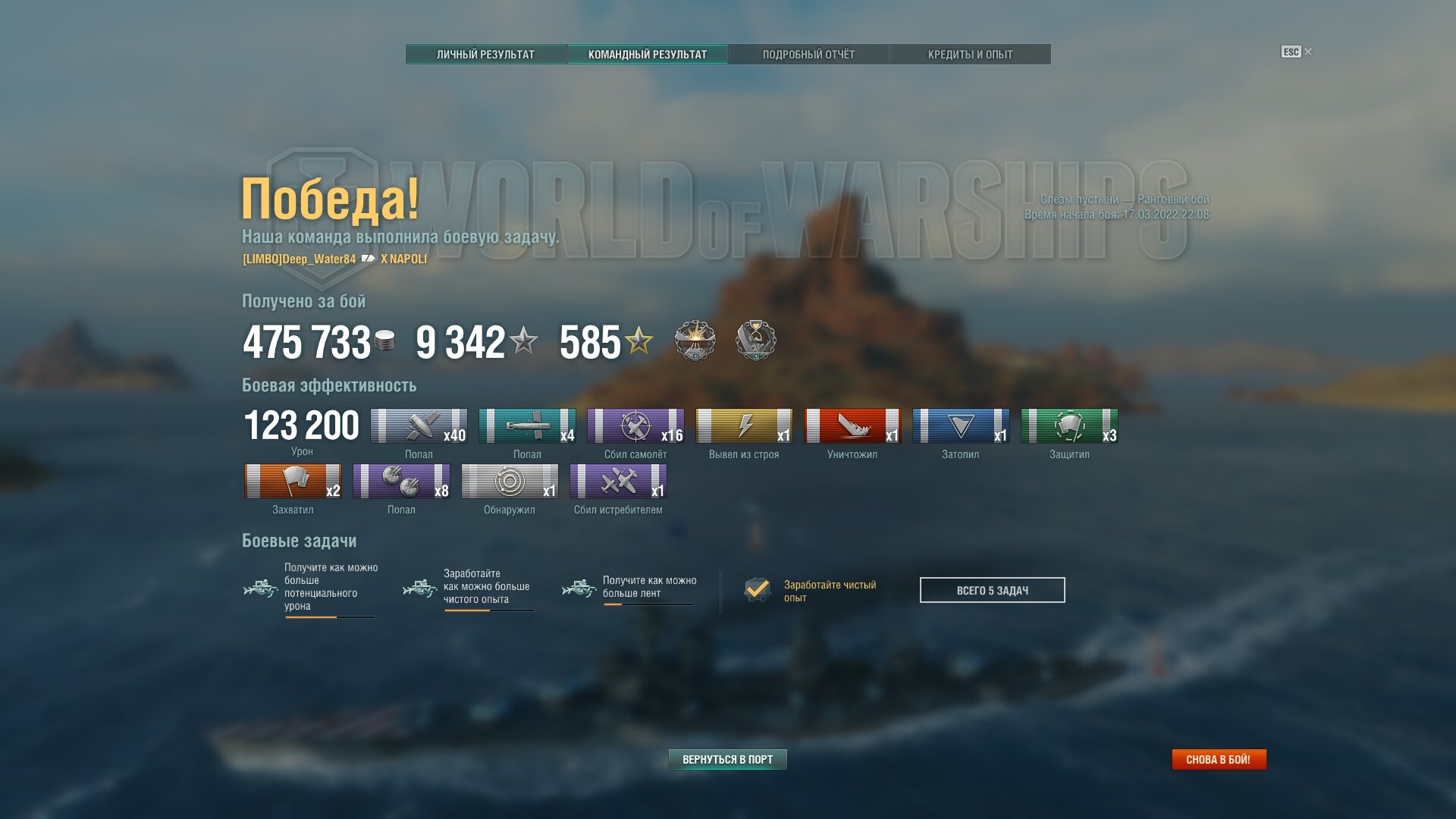The image size is (1456, 819).
Task: Open the Кредиты и опыт tab
Action: point(970,55)
